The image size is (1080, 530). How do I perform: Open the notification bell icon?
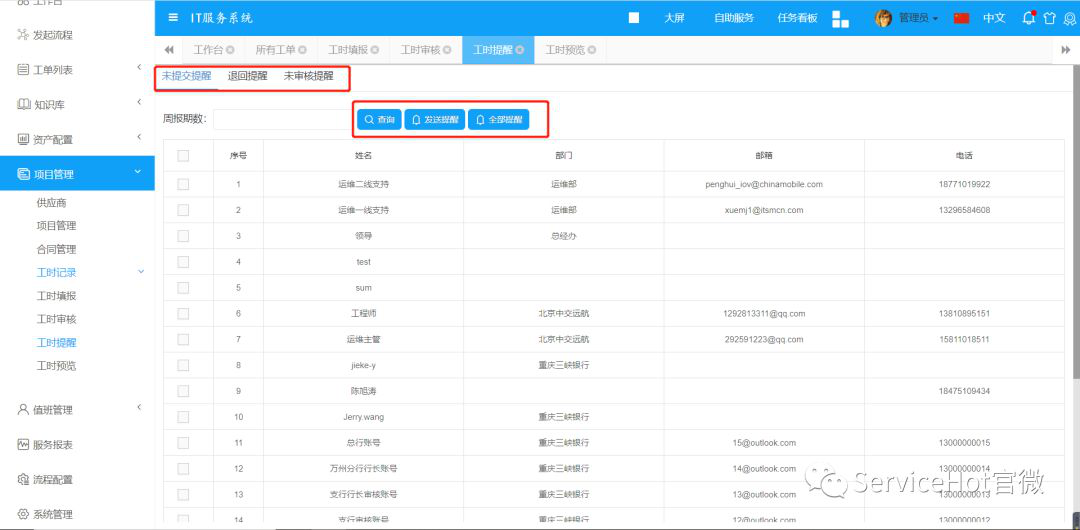click(x=1029, y=18)
